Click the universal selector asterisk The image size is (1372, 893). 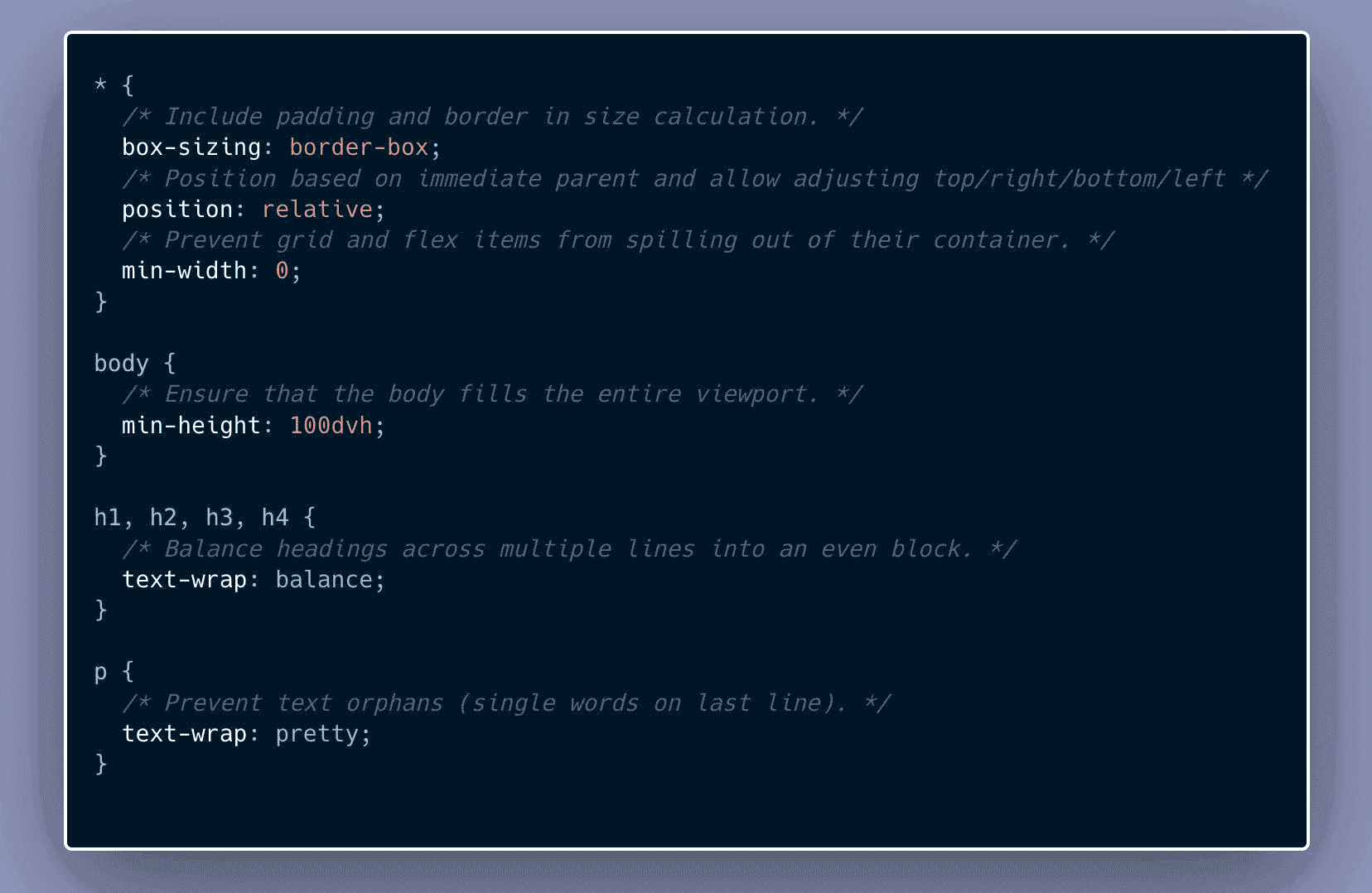point(100,84)
